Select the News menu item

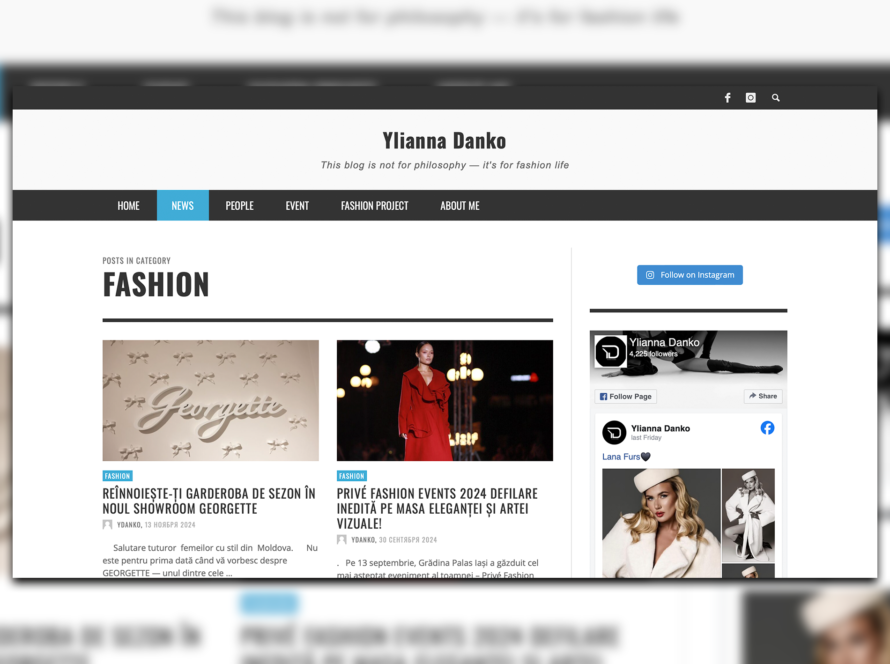[x=182, y=206]
